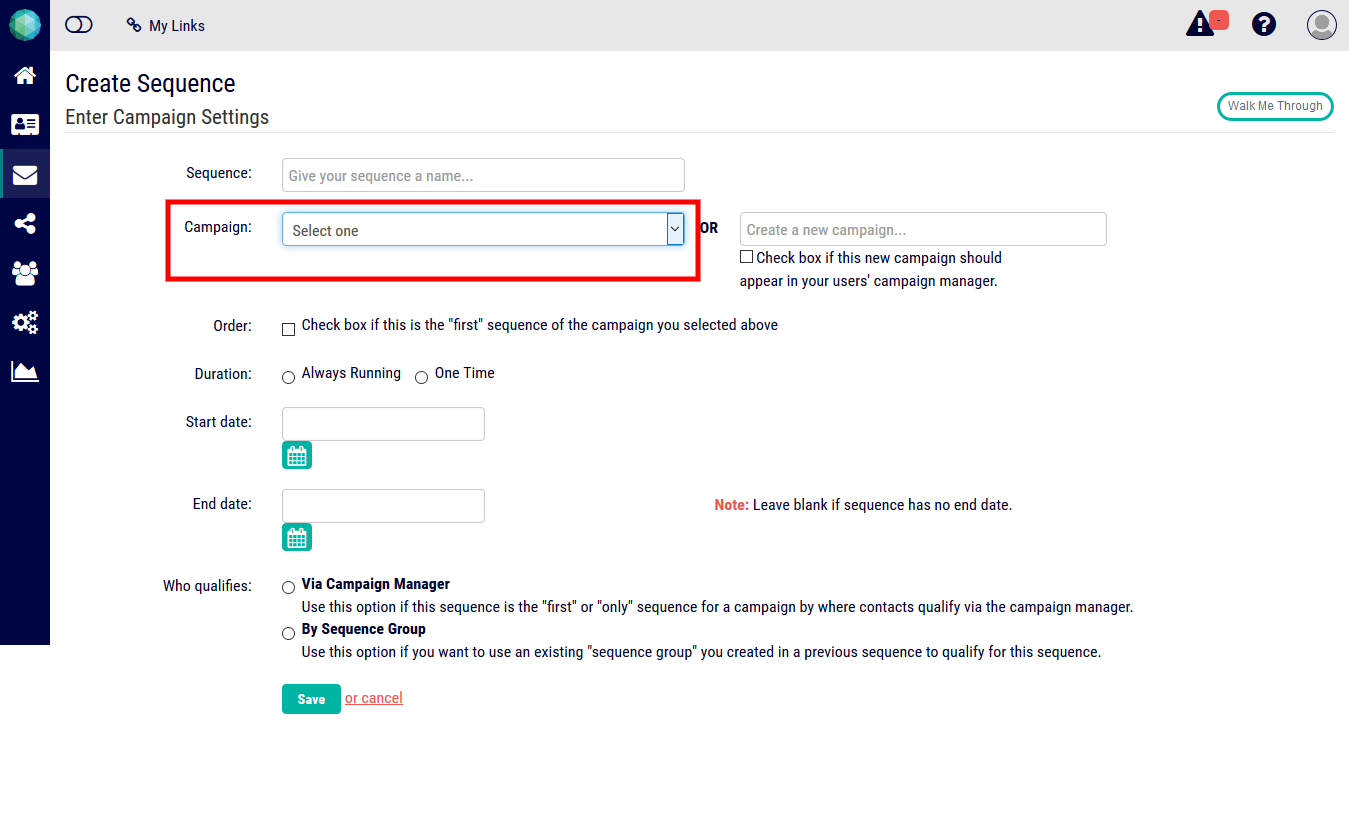Open the help question mark icon
This screenshot has height=835, width=1349.
1264,25
